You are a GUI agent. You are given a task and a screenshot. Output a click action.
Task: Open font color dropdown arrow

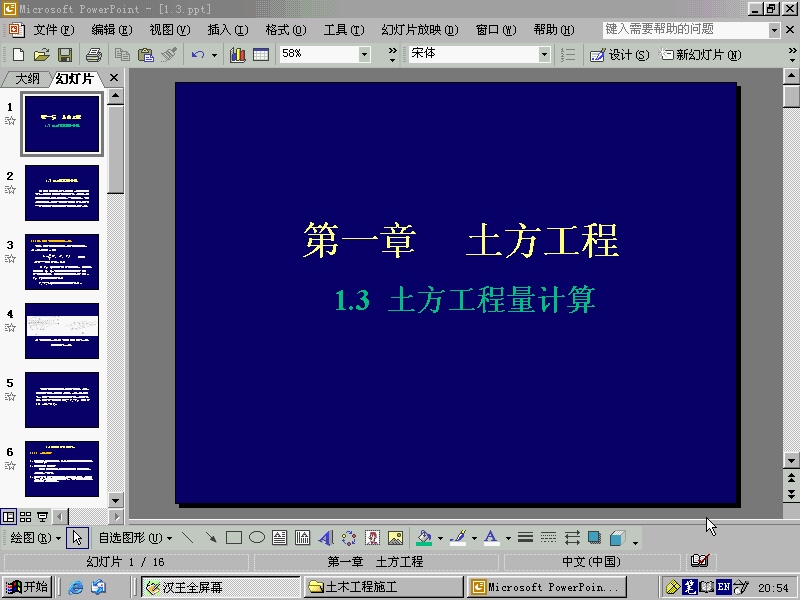click(508, 538)
